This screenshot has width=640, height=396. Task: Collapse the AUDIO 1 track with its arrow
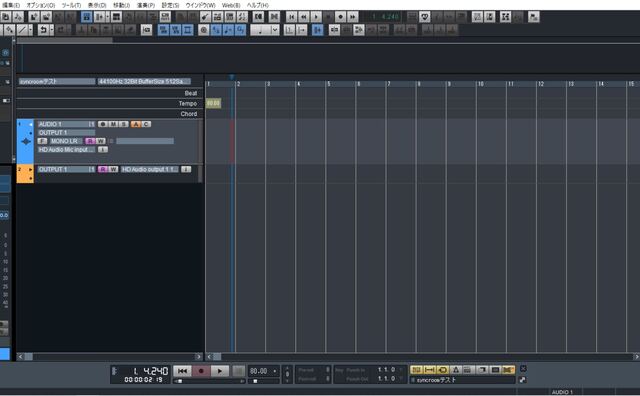(31, 124)
